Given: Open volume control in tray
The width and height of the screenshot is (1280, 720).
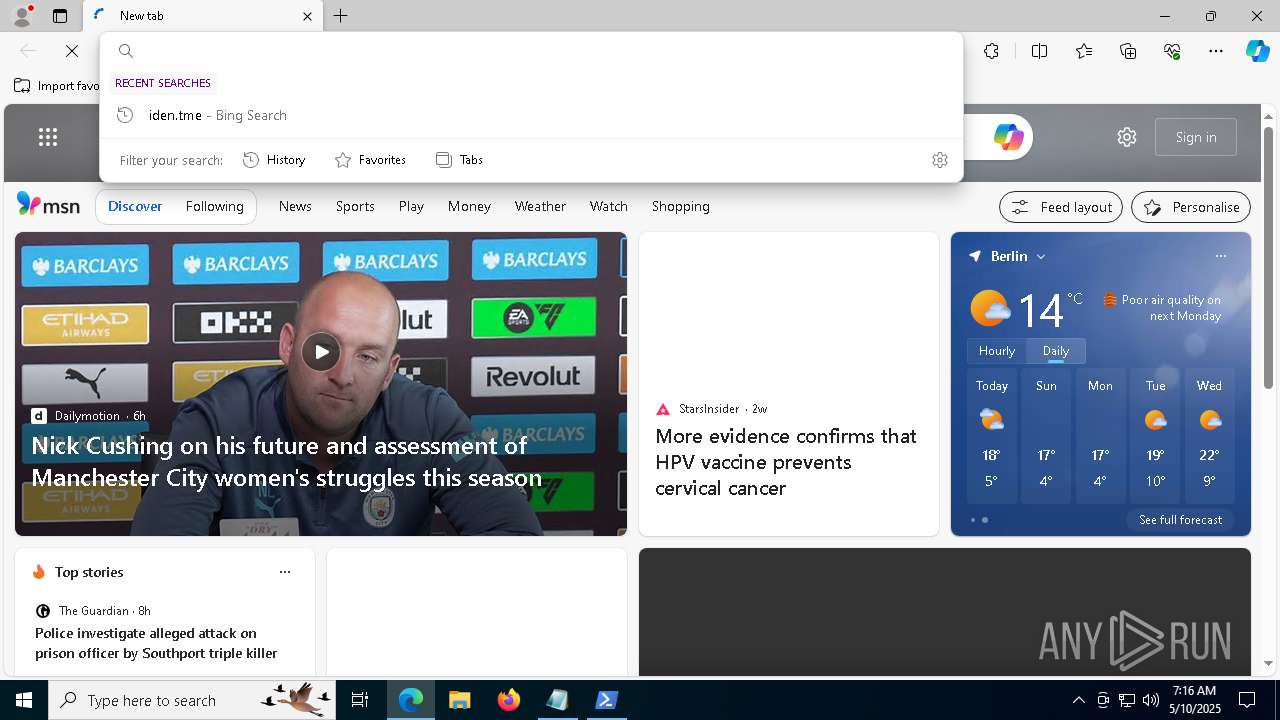Looking at the screenshot, I should click(1150, 700).
